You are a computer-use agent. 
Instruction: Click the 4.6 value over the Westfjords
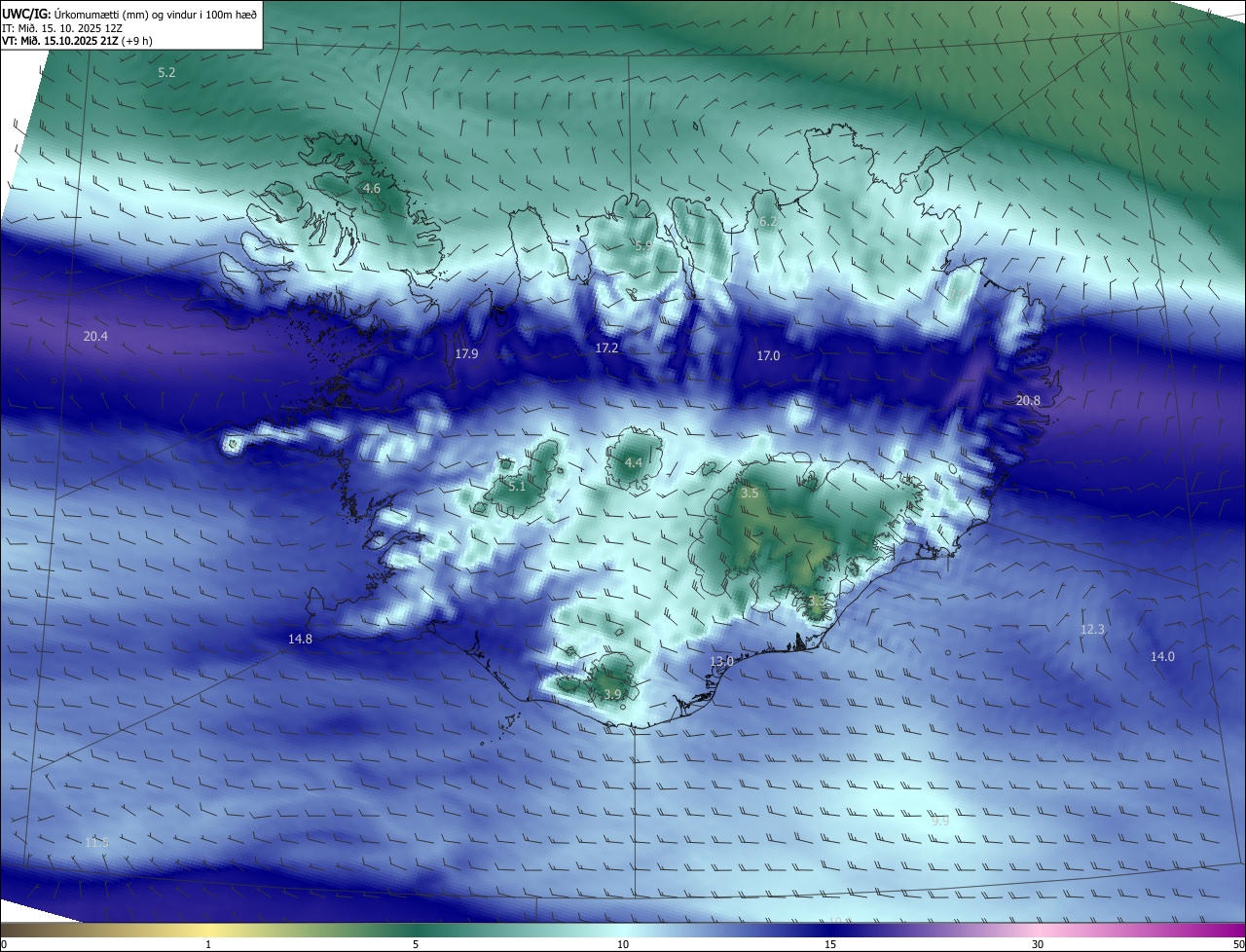click(371, 188)
